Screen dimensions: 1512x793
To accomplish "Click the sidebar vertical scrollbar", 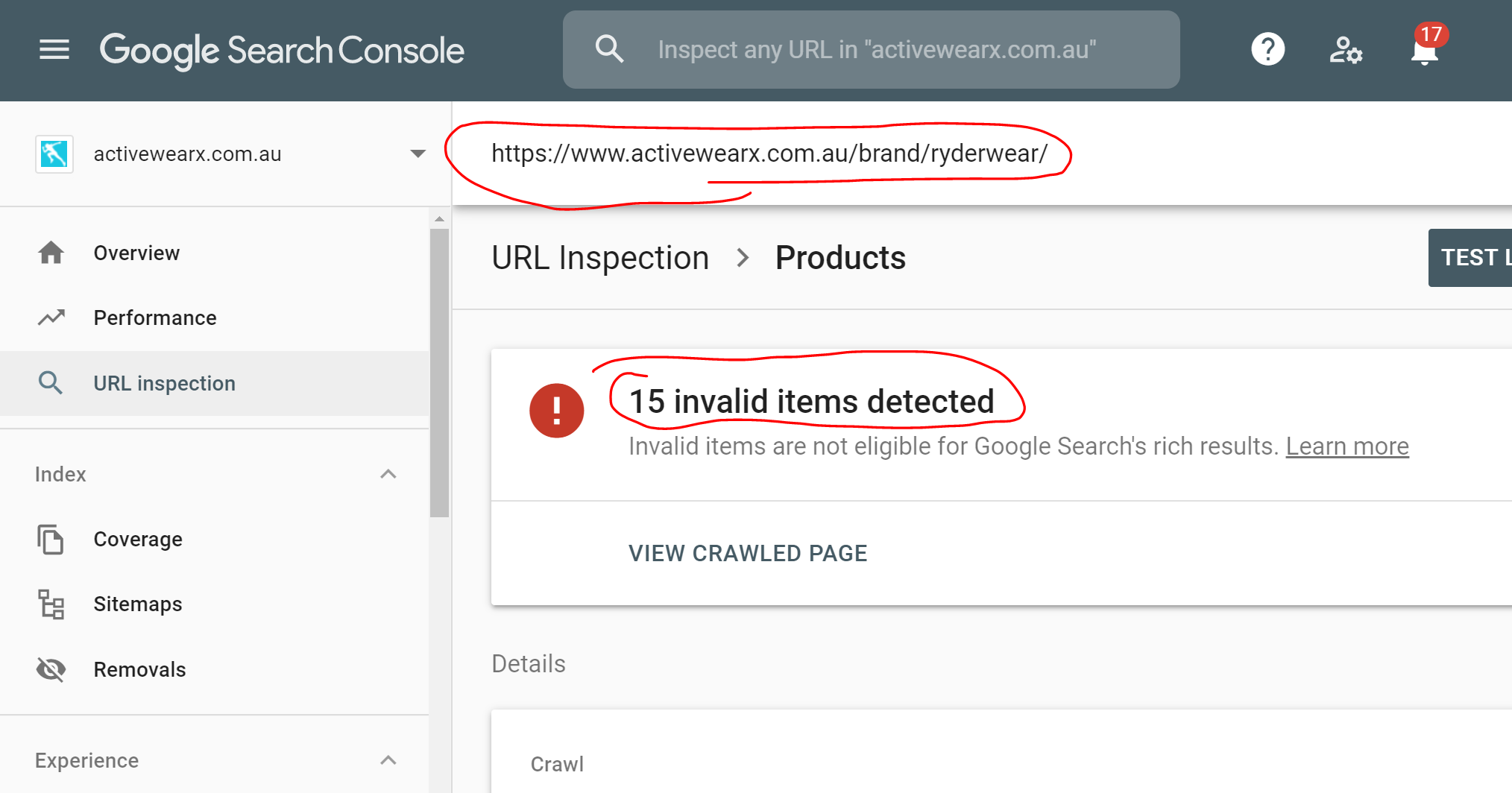I will click(x=440, y=373).
